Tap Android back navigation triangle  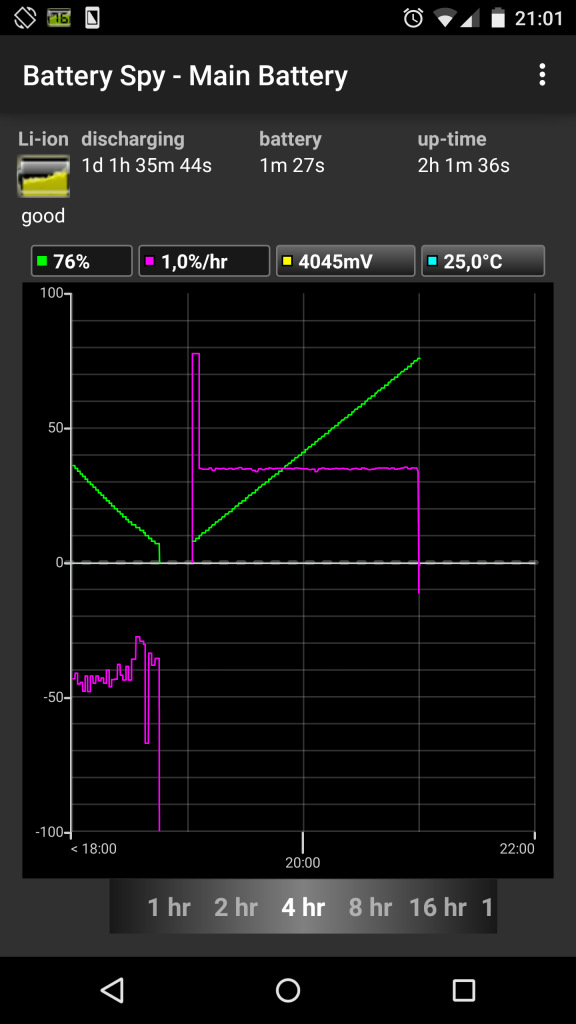[x=112, y=990]
